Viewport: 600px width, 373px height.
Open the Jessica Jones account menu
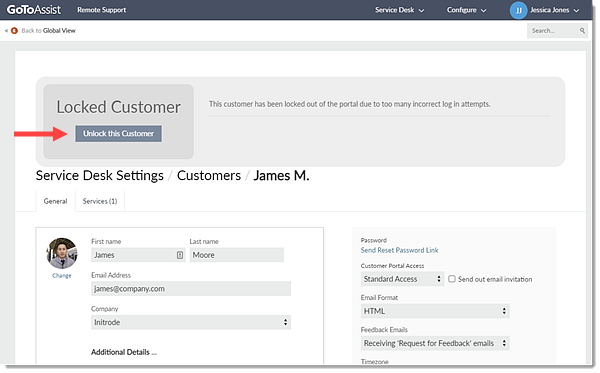pos(554,10)
